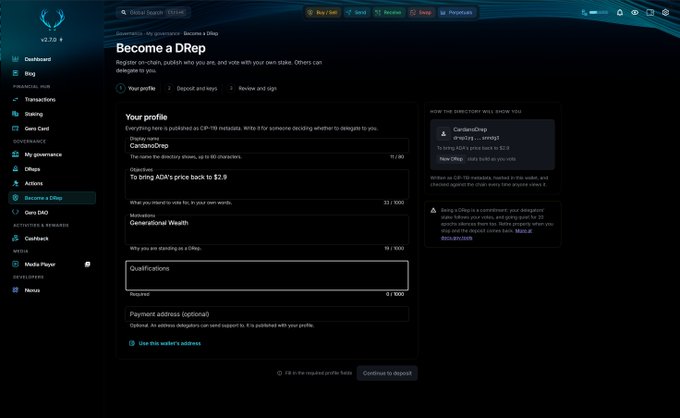The height and width of the screenshot is (418, 680).
Task: Toggle balance visibility eye icon
Action: [635, 13]
